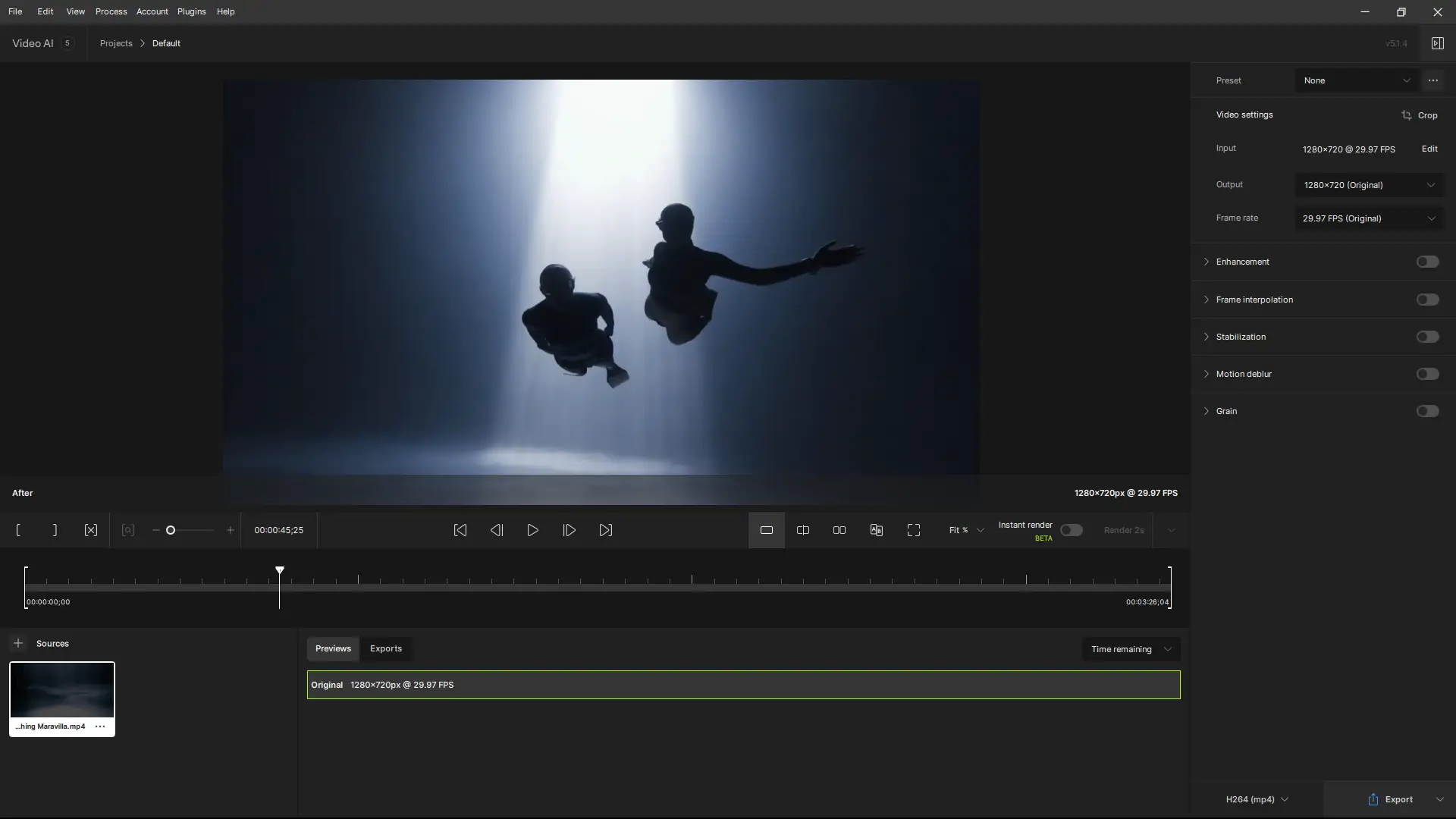This screenshot has height=819, width=1456.
Task: Jump to the first frame
Action: 460,530
